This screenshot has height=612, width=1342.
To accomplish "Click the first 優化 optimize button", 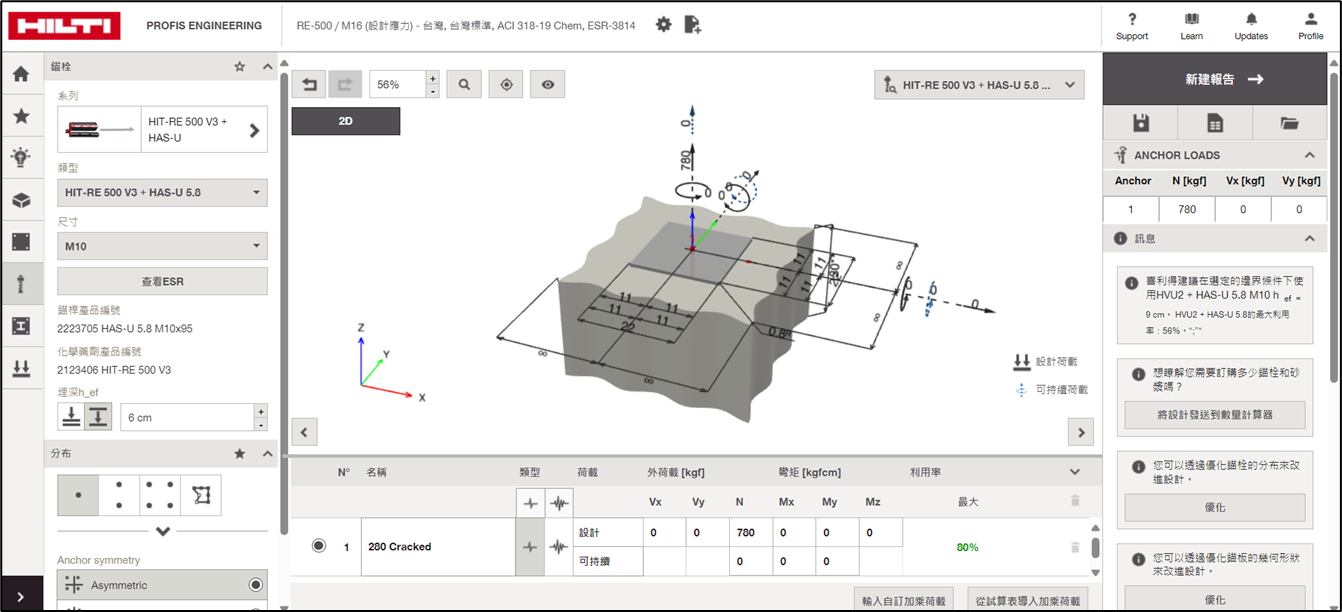I will [1215, 508].
